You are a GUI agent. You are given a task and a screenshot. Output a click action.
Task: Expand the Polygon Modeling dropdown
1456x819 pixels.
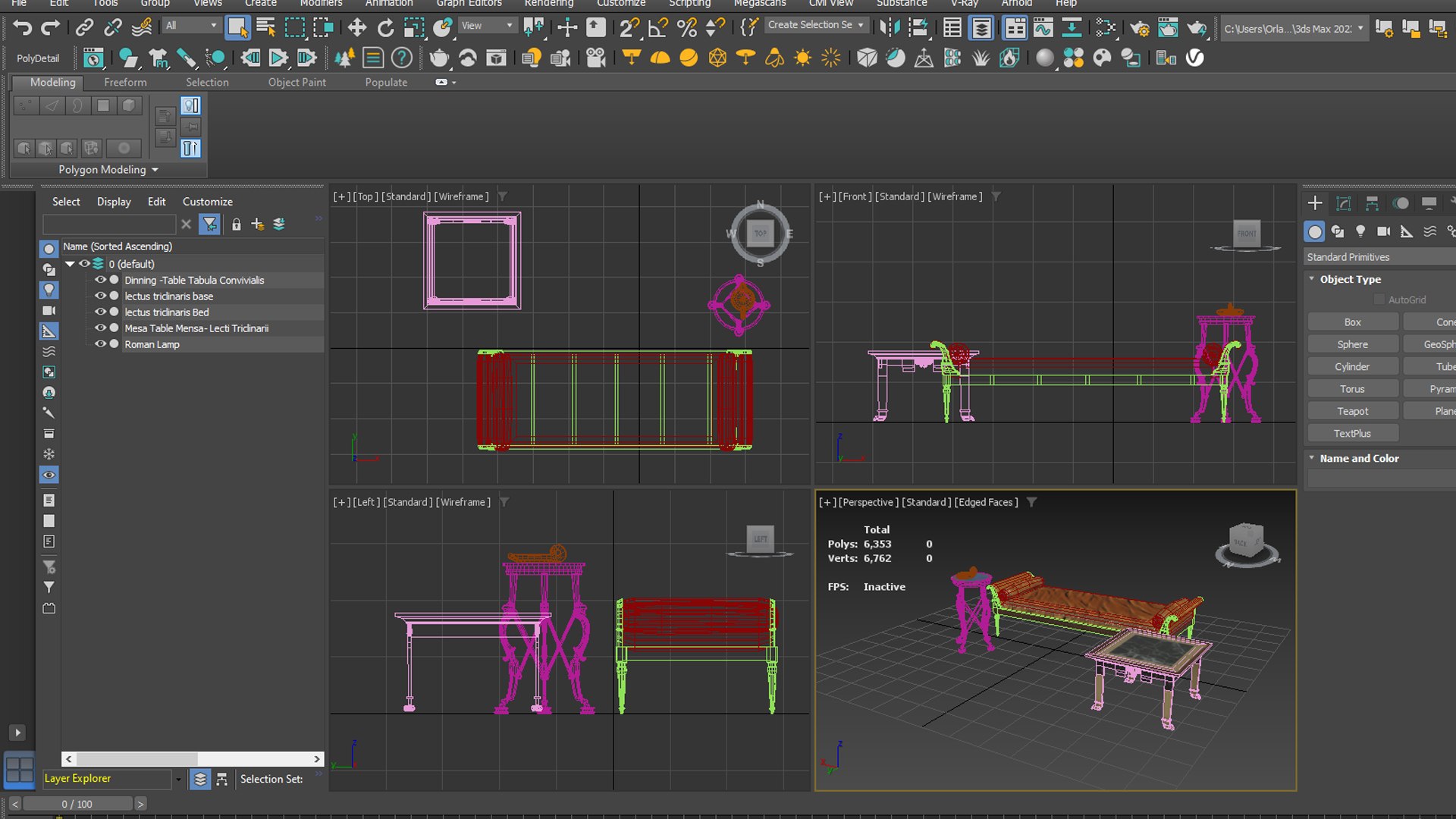(x=108, y=170)
